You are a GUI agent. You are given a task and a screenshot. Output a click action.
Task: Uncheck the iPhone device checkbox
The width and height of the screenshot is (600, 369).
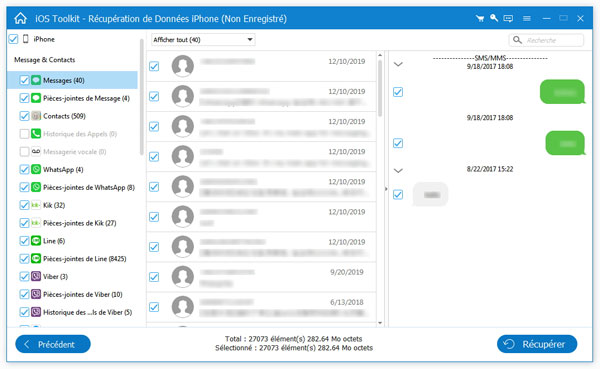click(x=13, y=39)
